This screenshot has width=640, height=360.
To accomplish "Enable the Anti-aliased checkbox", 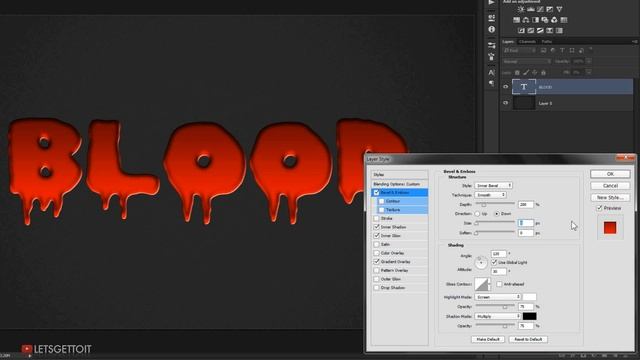I will click(x=499, y=284).
